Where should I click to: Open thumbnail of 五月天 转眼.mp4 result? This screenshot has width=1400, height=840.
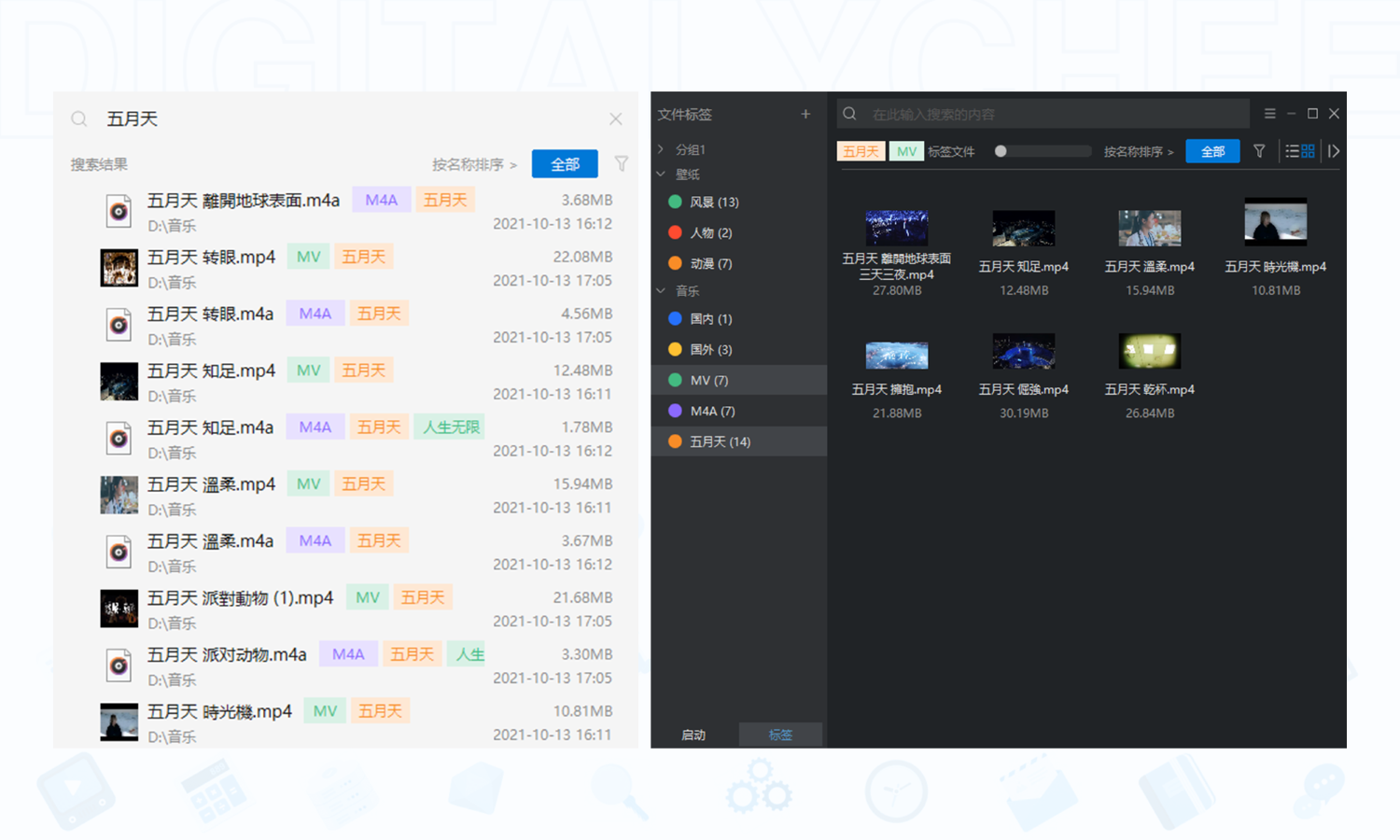click(119, 268)
